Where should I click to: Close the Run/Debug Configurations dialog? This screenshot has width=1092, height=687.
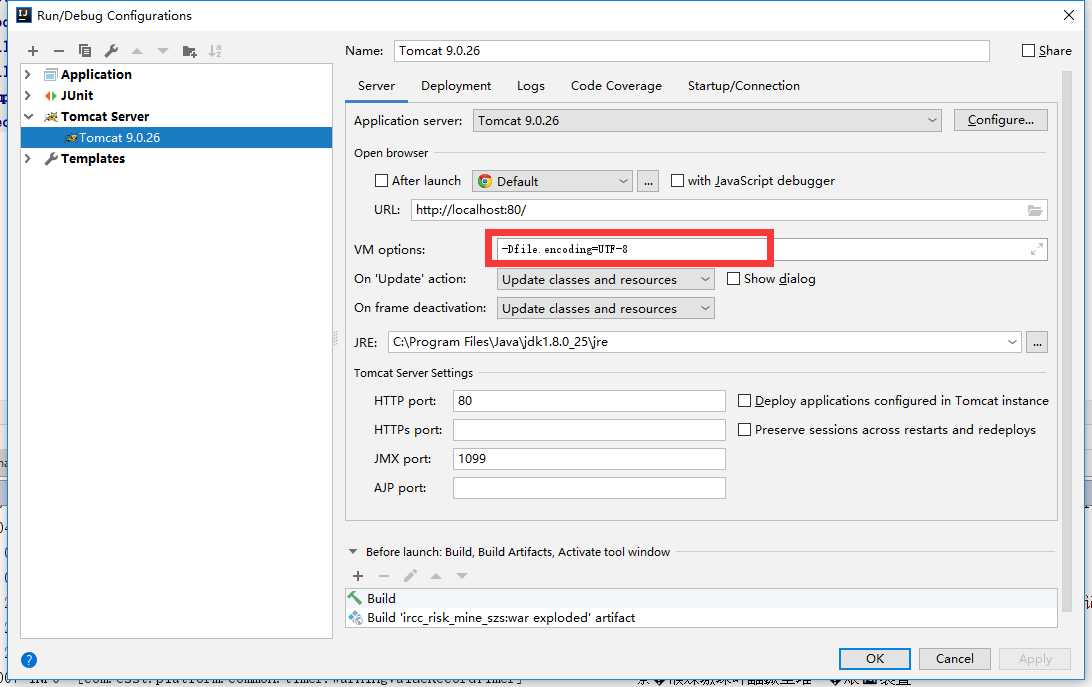[x=1069, y=15]
